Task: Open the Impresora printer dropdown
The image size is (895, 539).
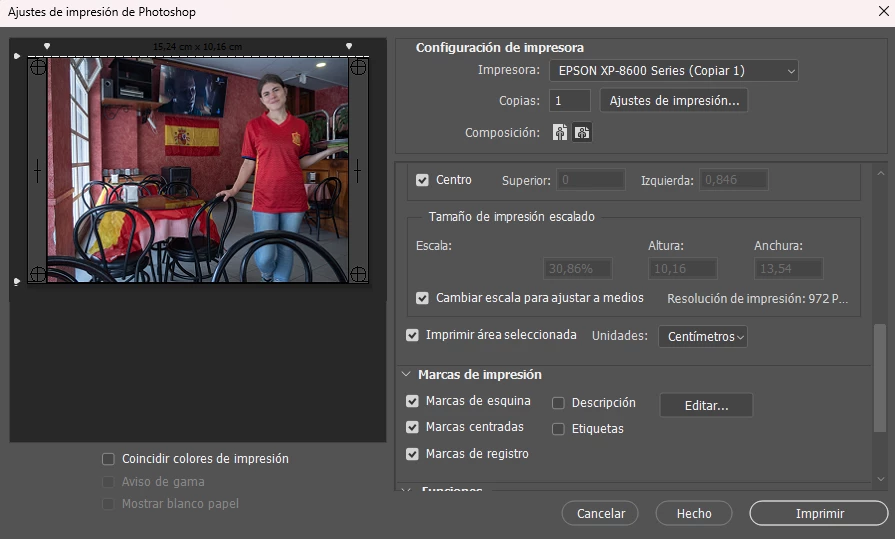Action: (674, 71)
